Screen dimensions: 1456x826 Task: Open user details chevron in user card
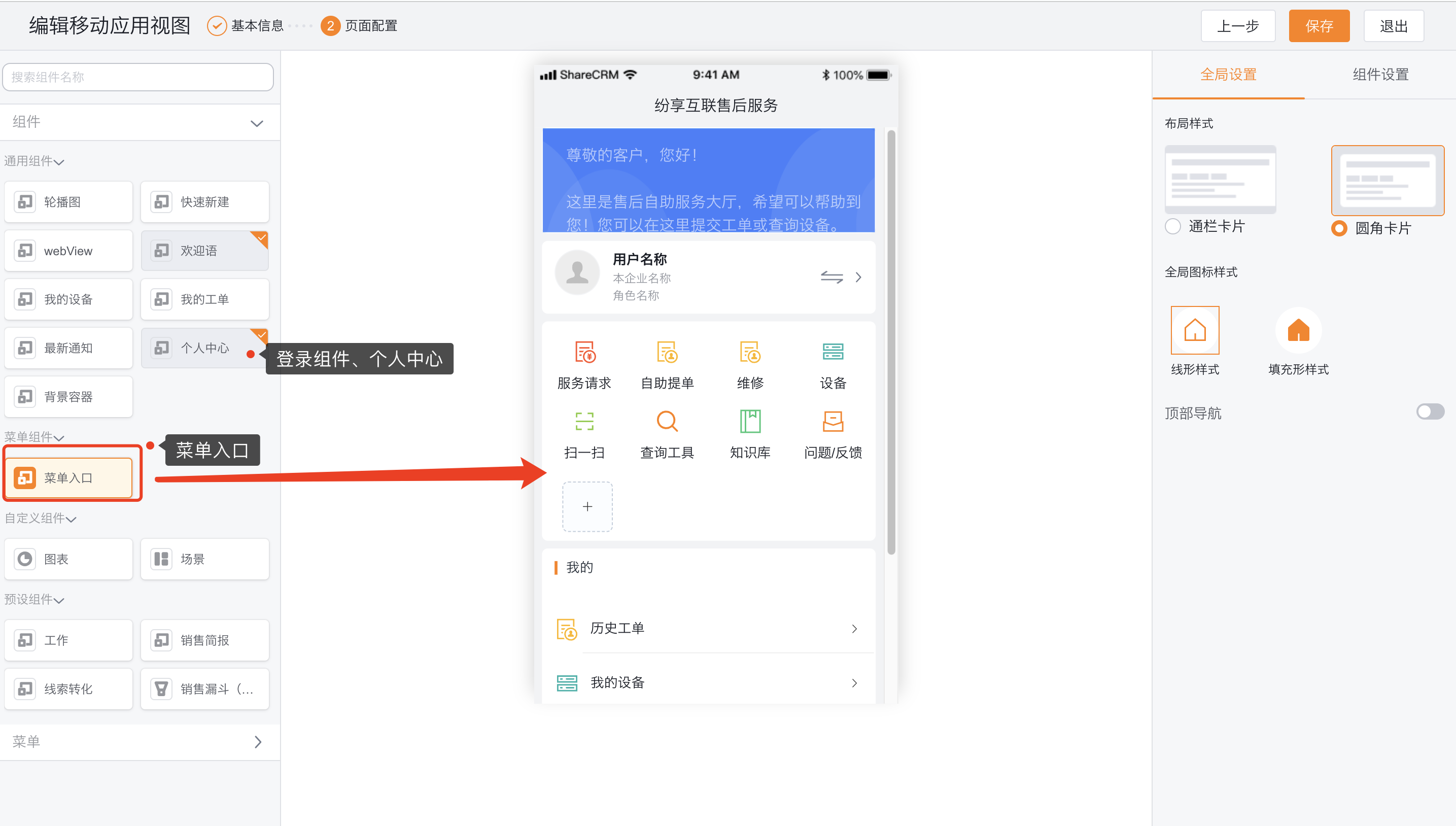tap(859, 278)
